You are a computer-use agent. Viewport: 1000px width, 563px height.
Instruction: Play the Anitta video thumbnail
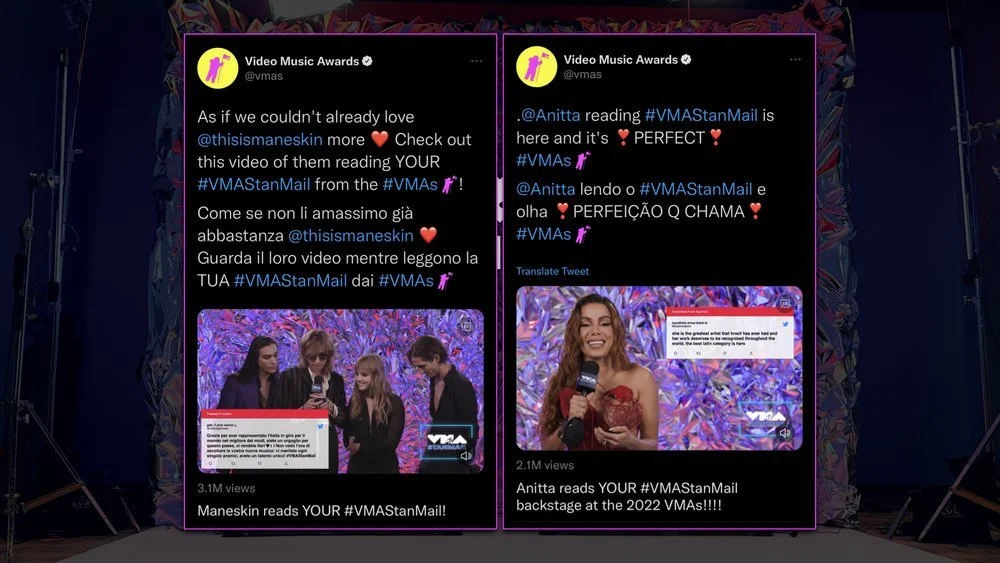(x=659, y=369)
